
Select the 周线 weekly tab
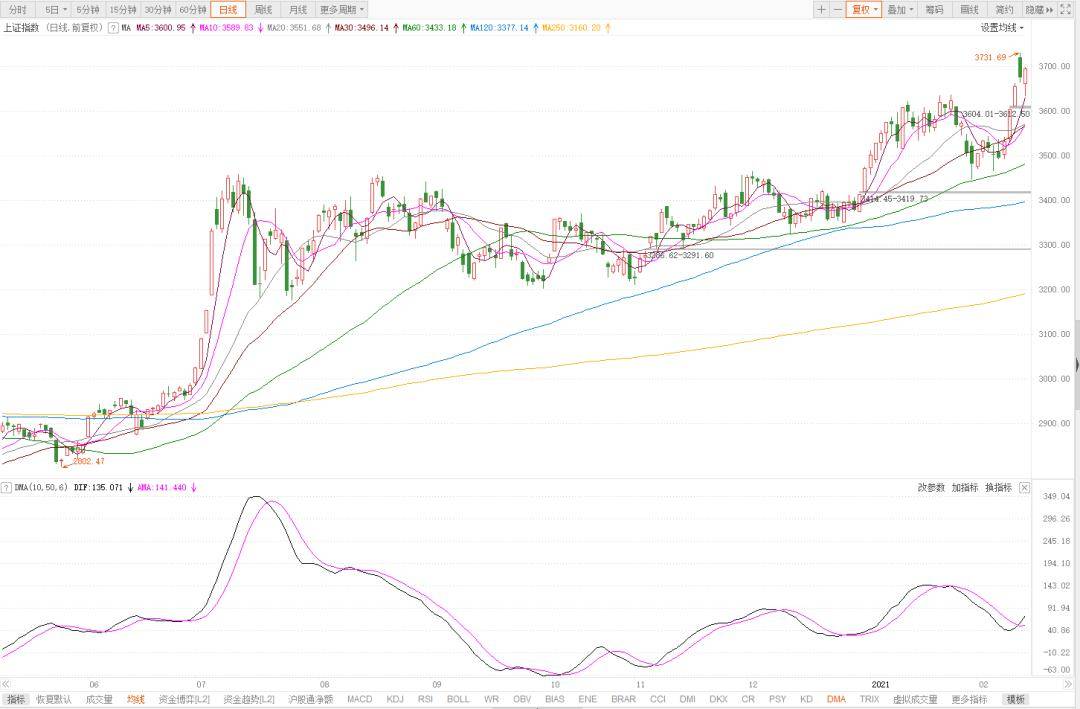click(263, 10)
